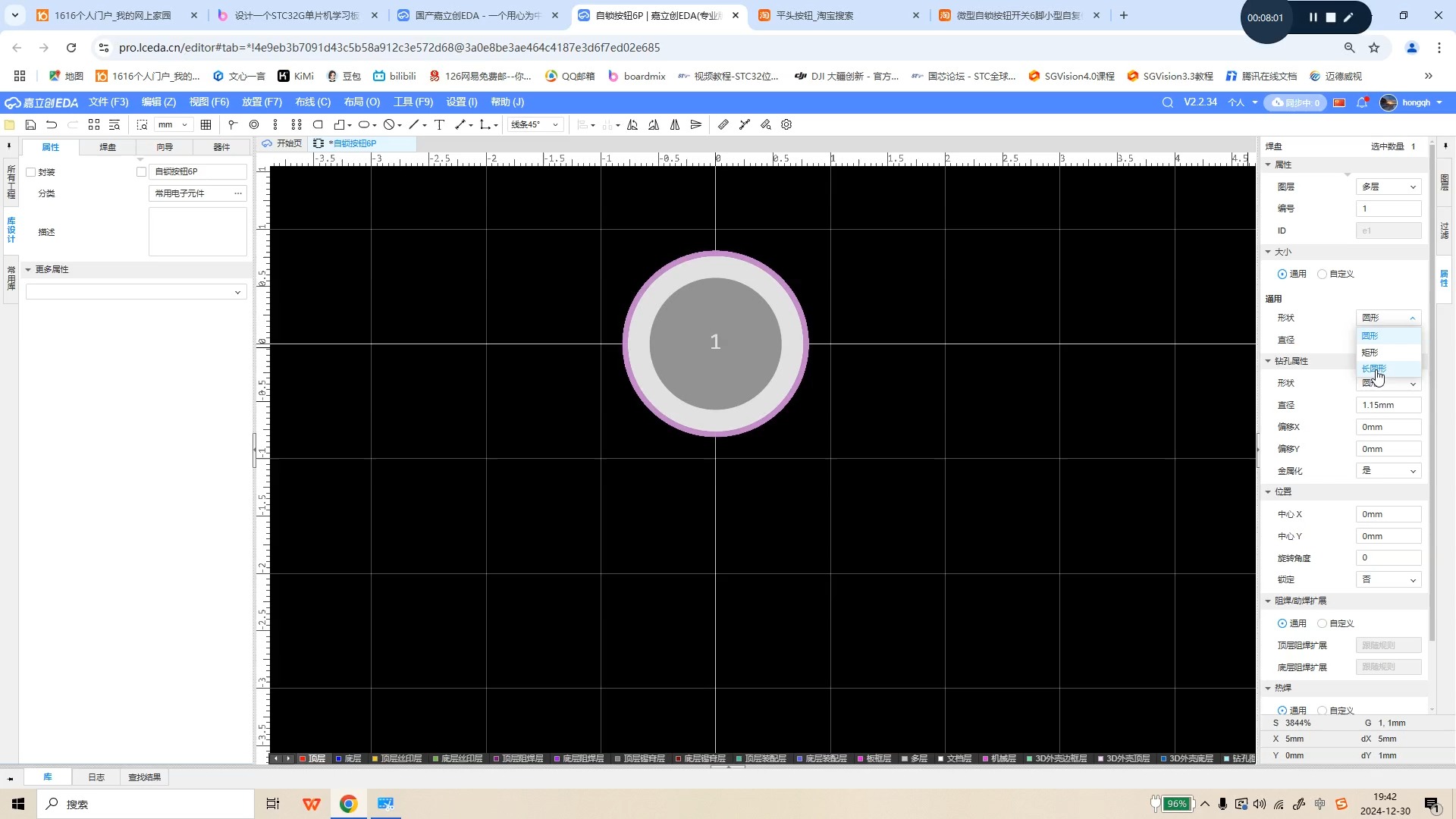1456x819 pixels.
Task: Choose the ellipse shape tool
Action: [364, 124]
